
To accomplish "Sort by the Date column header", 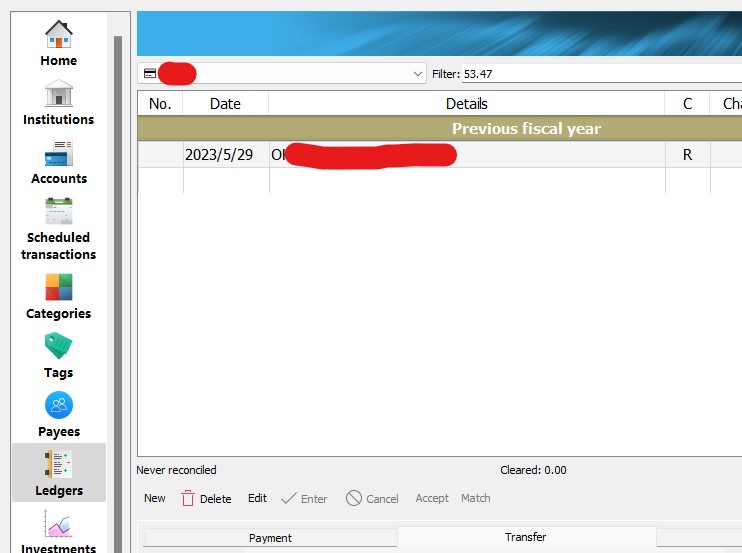I will 225,104.
